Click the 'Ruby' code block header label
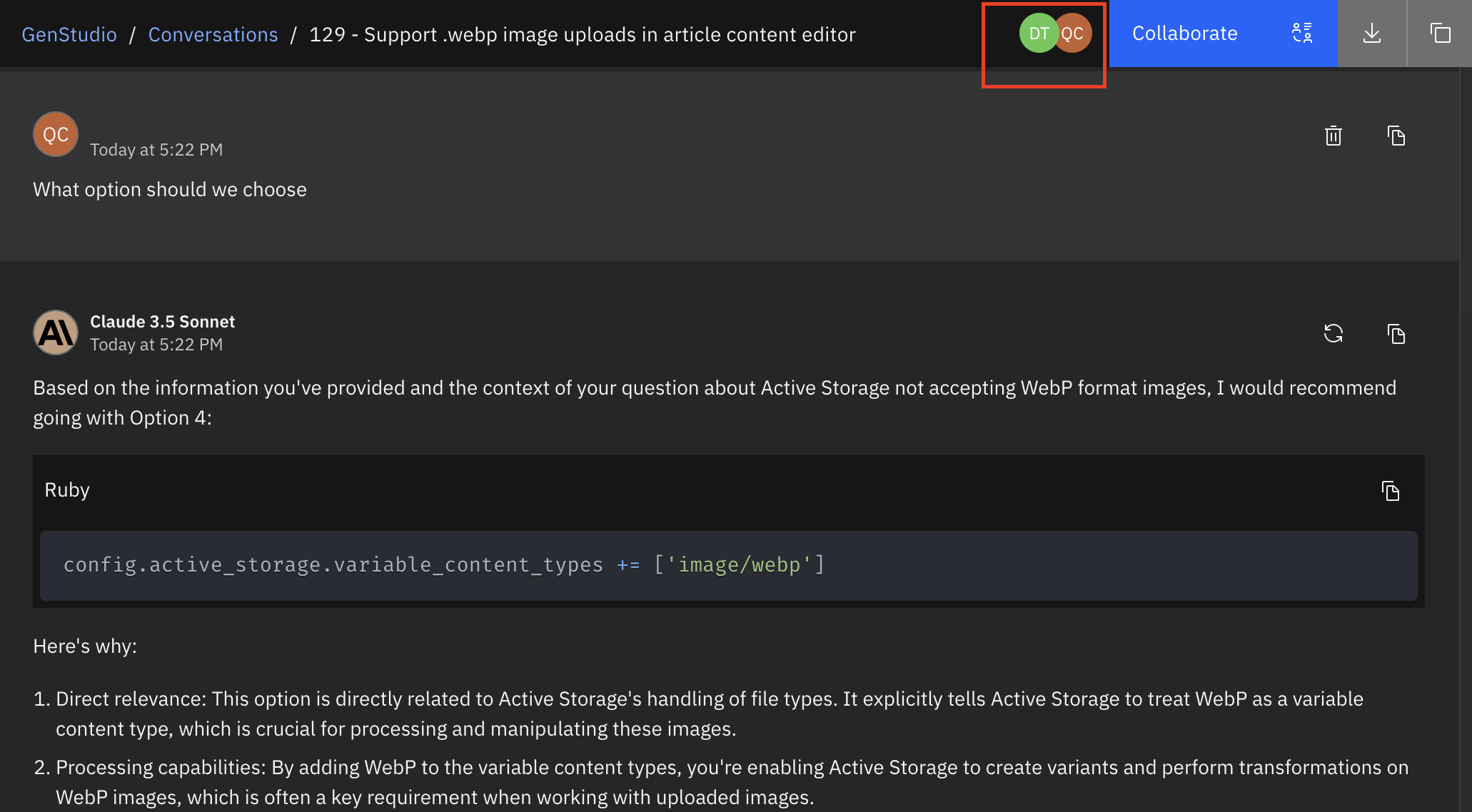 67,490
